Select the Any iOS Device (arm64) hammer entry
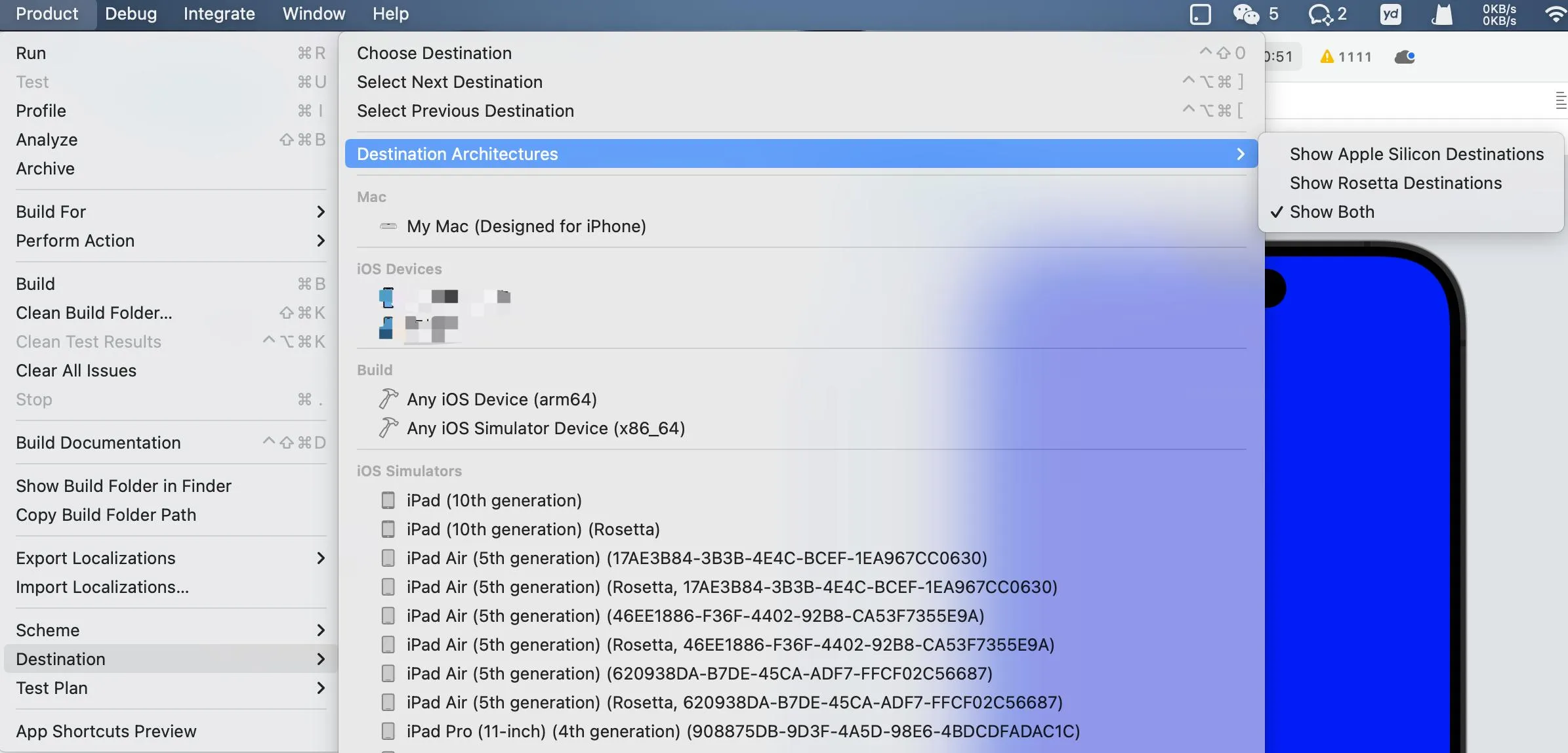 click(x=501, y=399)
